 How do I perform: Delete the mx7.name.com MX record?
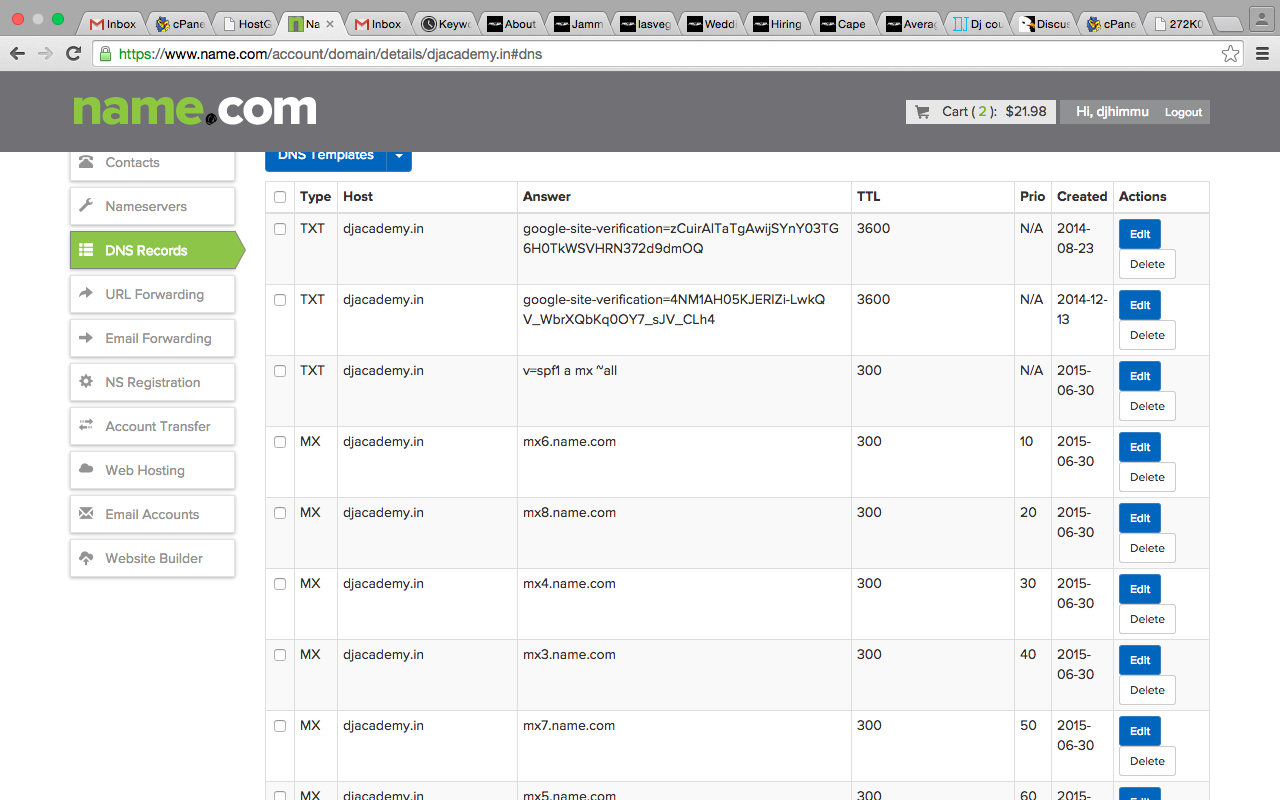[1147, 761]
